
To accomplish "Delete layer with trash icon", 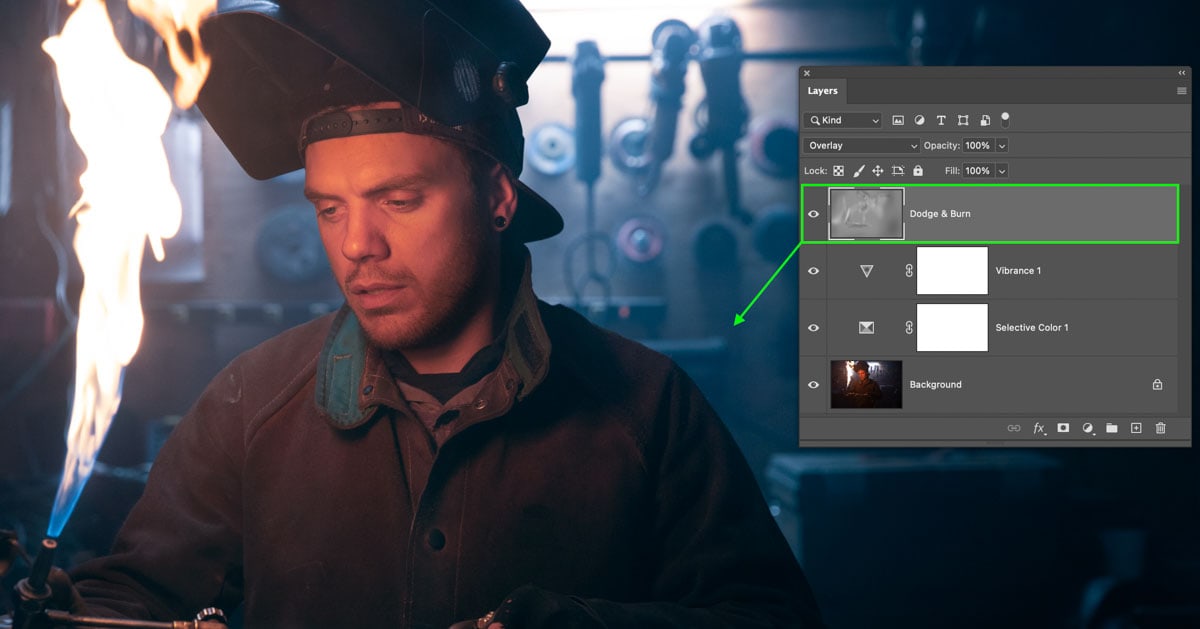I will 1160,428.
